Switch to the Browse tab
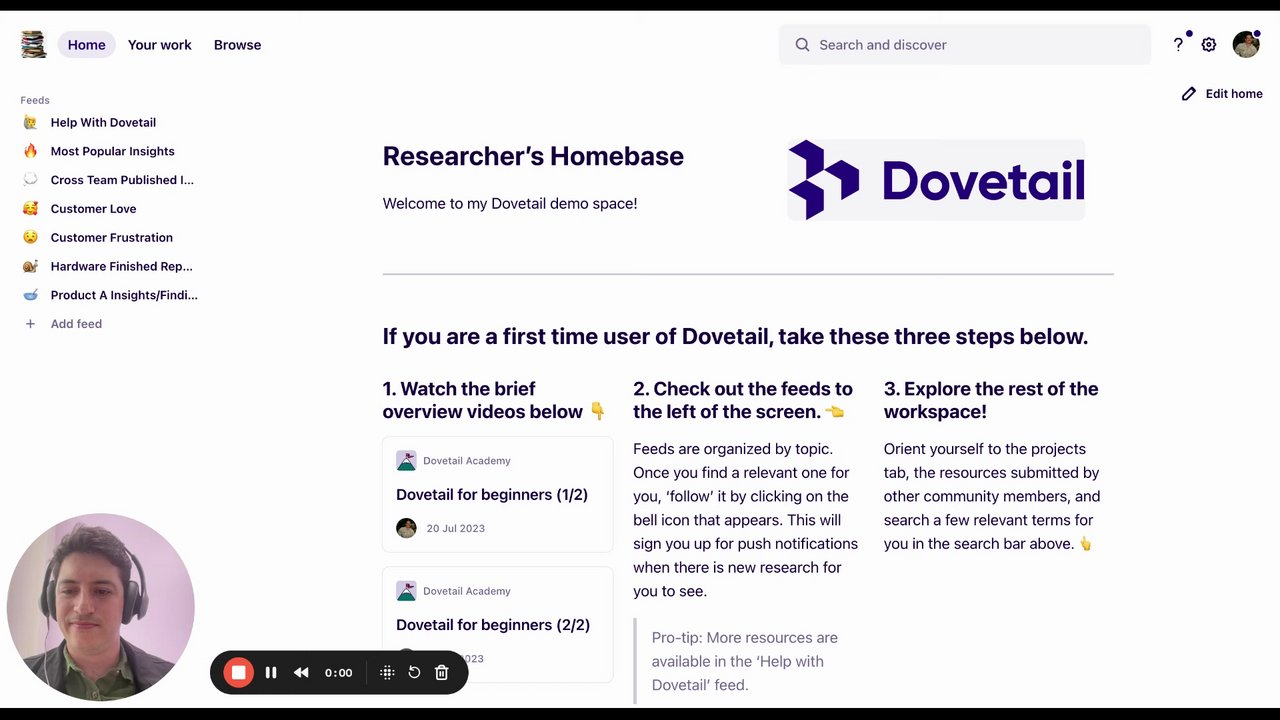 [237, 45]
